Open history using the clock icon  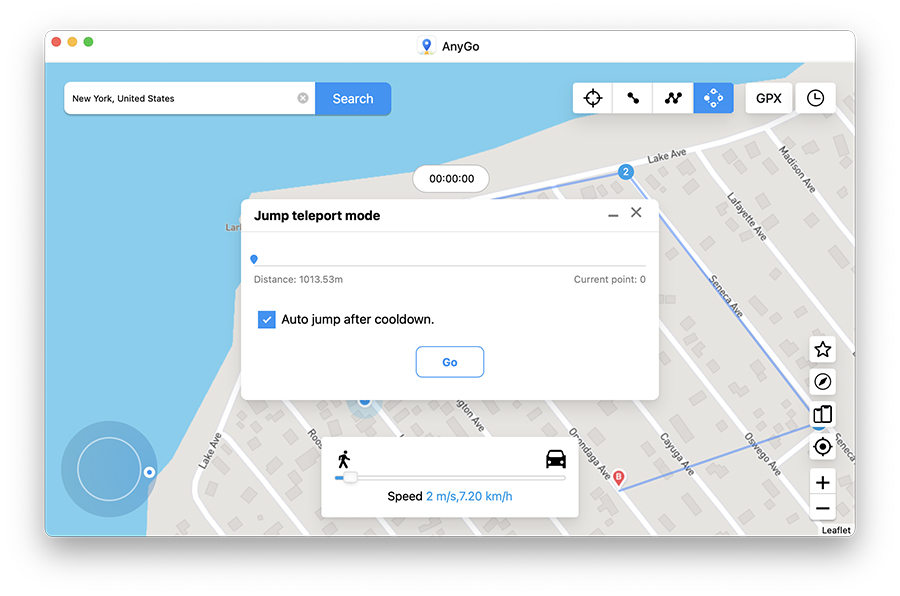(816, 98)
